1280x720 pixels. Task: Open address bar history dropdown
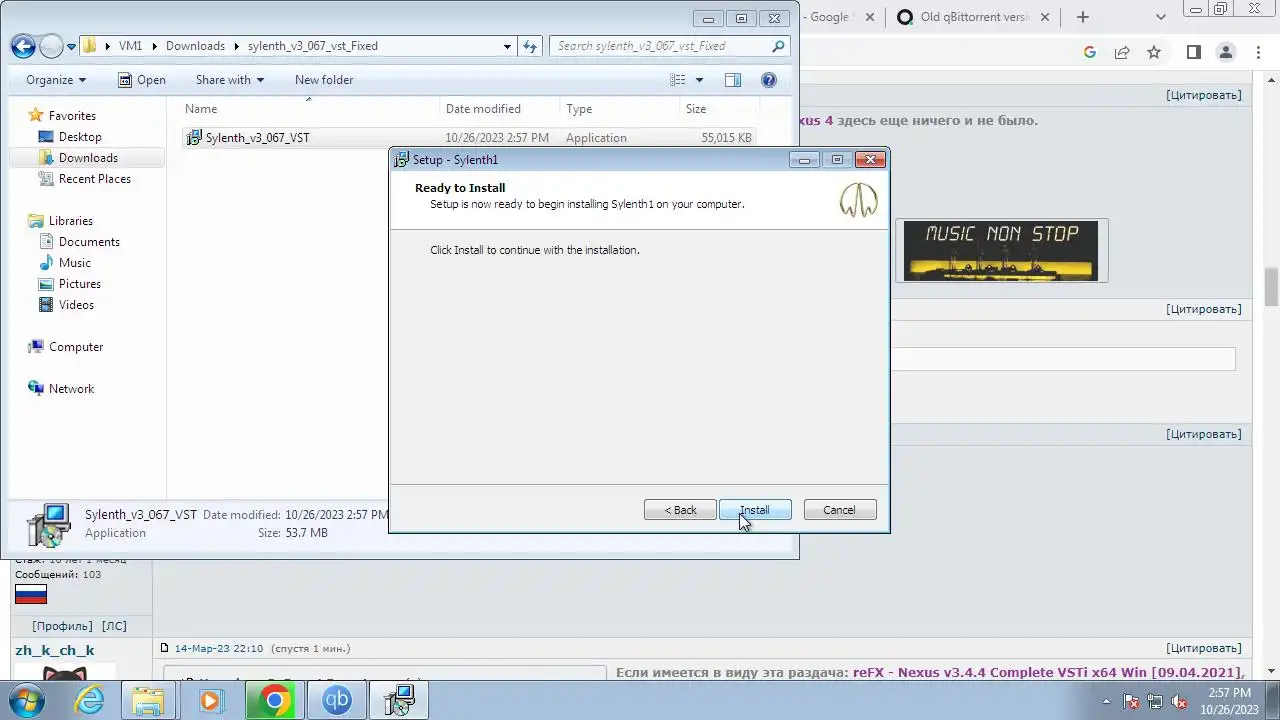coord(508,46)
